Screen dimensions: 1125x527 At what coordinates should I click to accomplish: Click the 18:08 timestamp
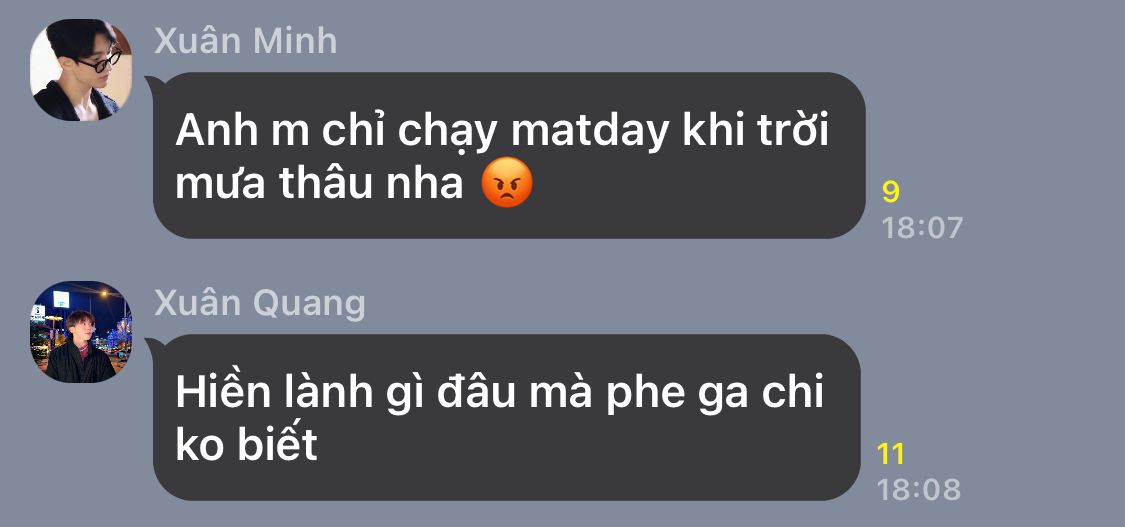918,490
